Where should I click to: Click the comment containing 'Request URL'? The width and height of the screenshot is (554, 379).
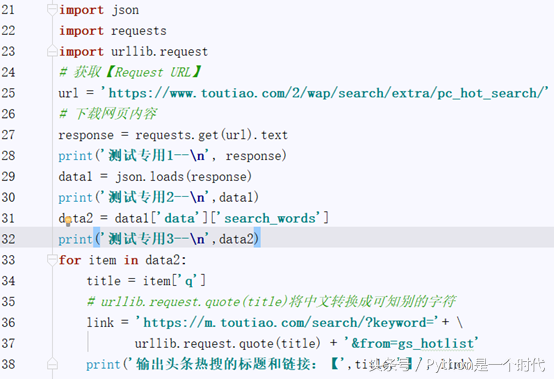(x=130, y=72)
